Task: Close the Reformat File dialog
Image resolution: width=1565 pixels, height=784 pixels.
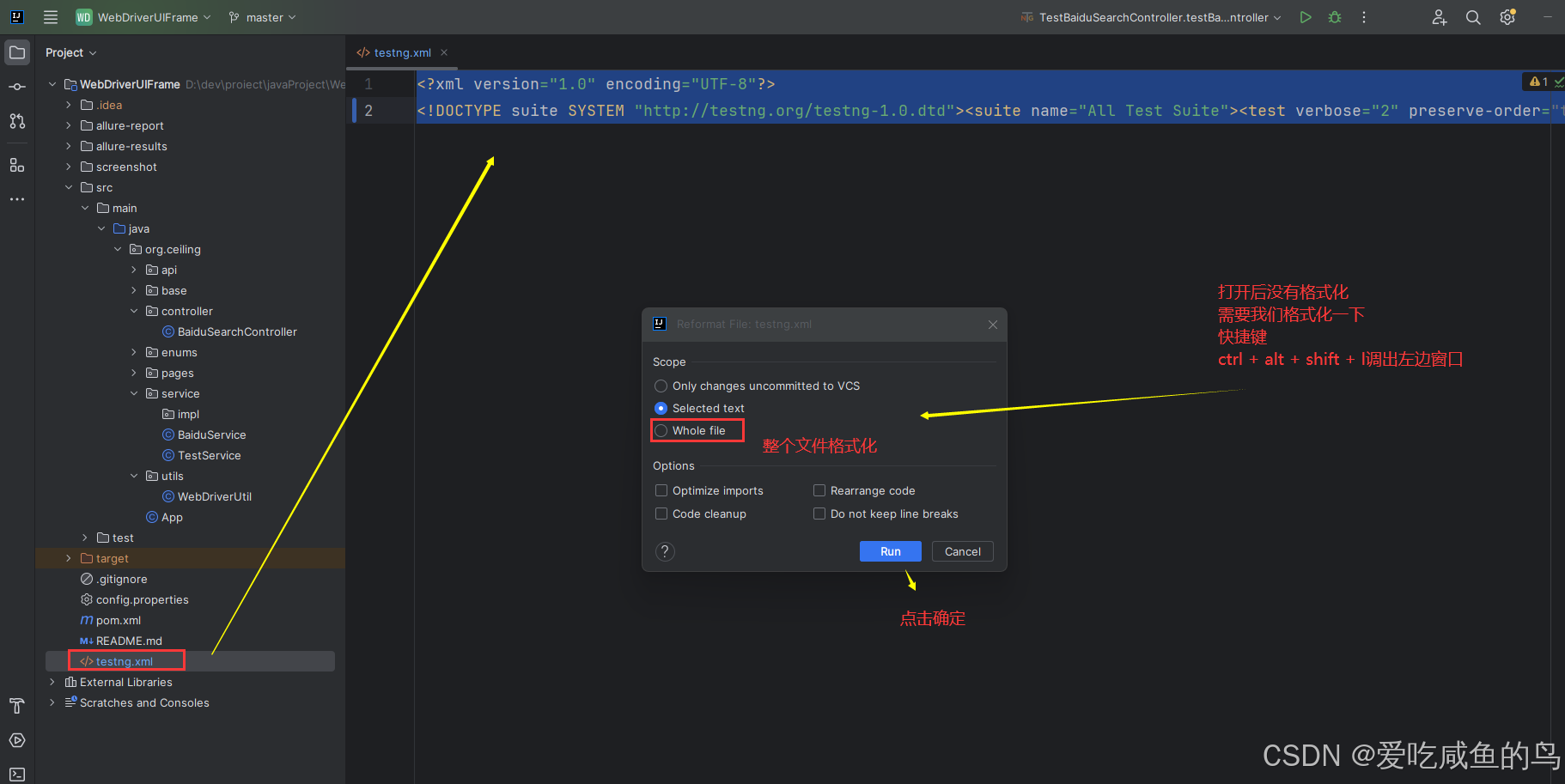Action: tap(993, 324)
